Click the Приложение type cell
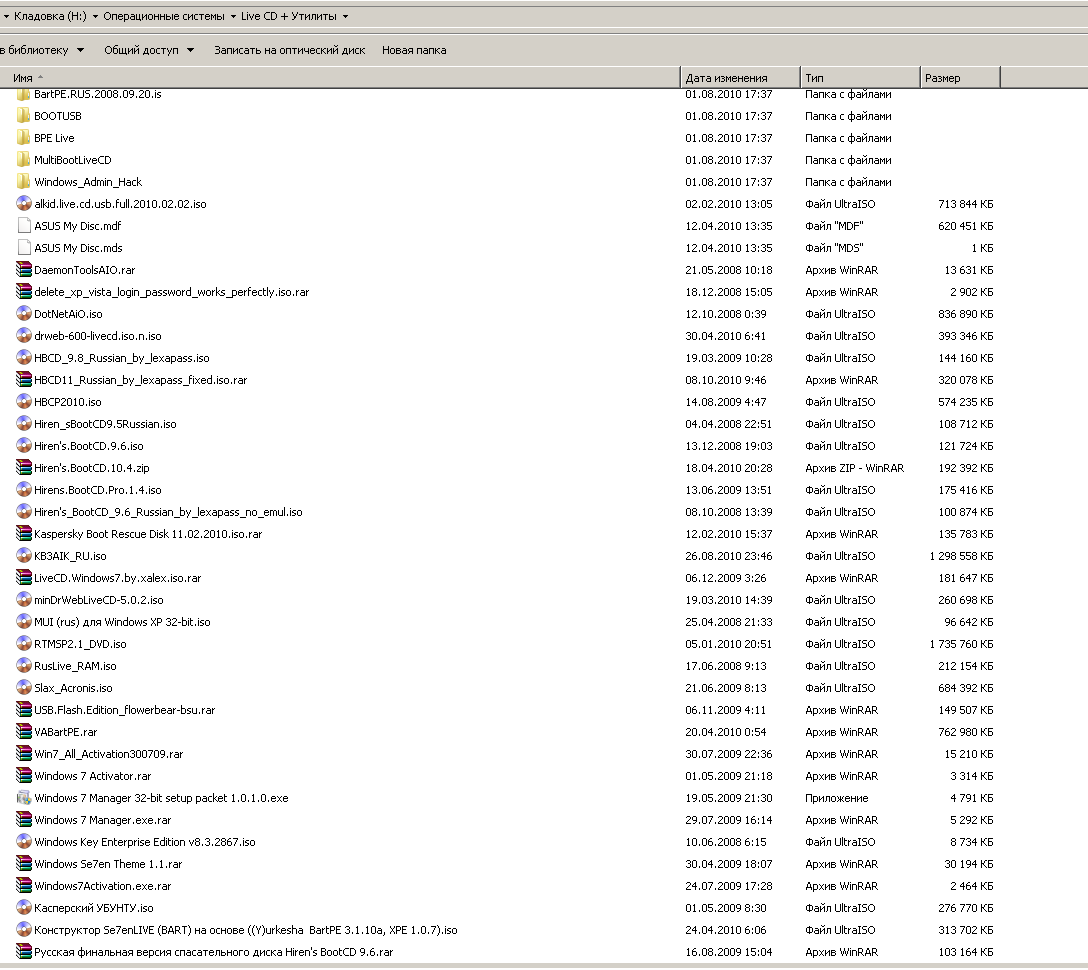1088x970 pixels. [837, 798]
